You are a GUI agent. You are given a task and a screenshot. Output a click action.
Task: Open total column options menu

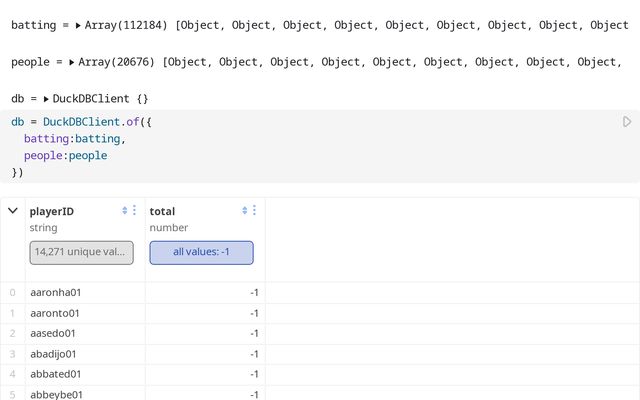click(x=254, y=210)
